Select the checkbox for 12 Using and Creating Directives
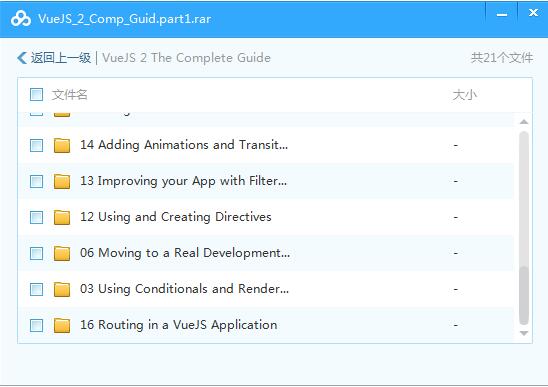The image size is (548, 387). 36,217
